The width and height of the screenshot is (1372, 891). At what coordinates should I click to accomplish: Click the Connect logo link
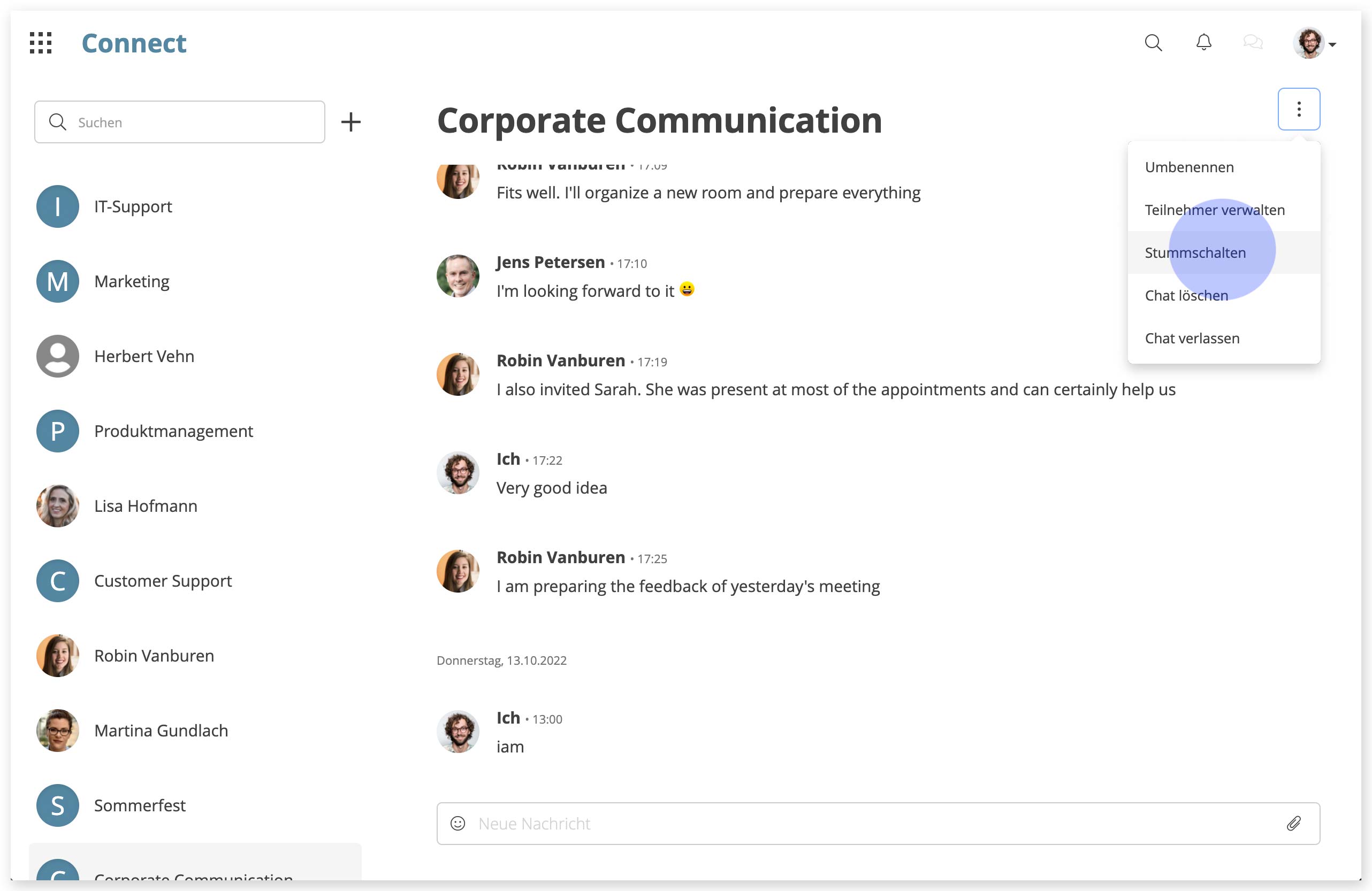[x=134, y=43]
